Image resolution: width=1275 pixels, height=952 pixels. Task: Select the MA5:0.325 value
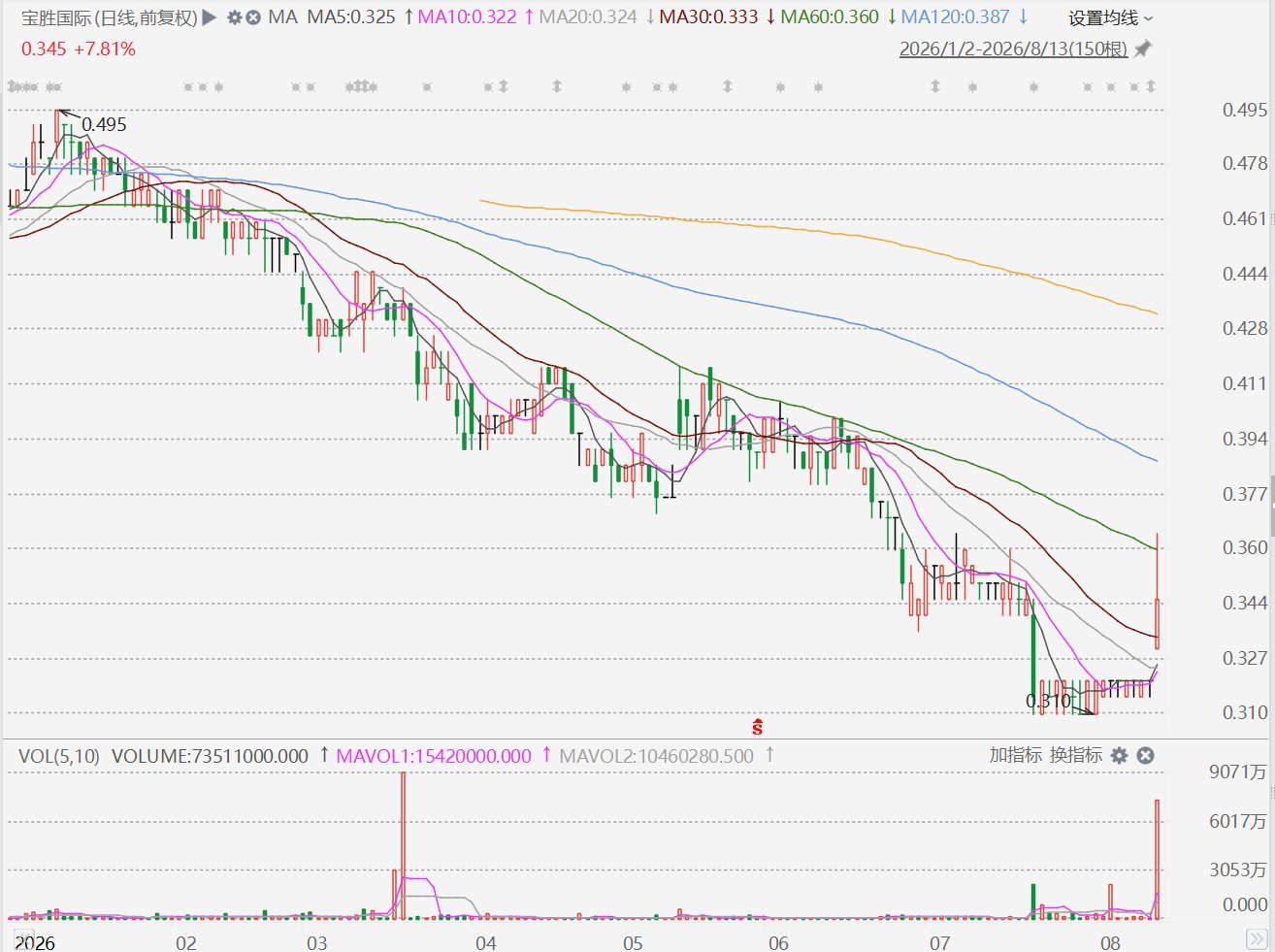[351, 17]
